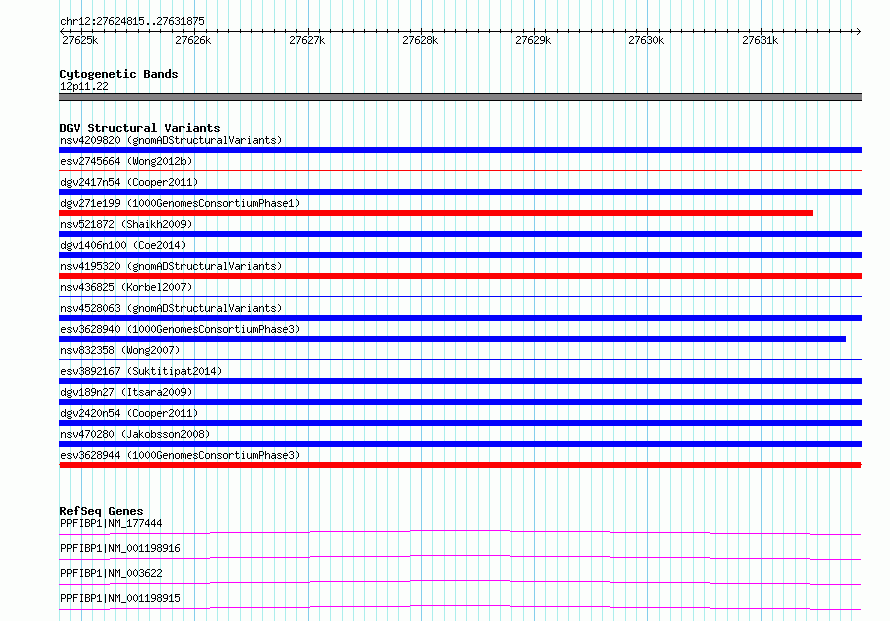
Task: Open nsv436825 (Korbel2007) label
Action: point(126,287)
